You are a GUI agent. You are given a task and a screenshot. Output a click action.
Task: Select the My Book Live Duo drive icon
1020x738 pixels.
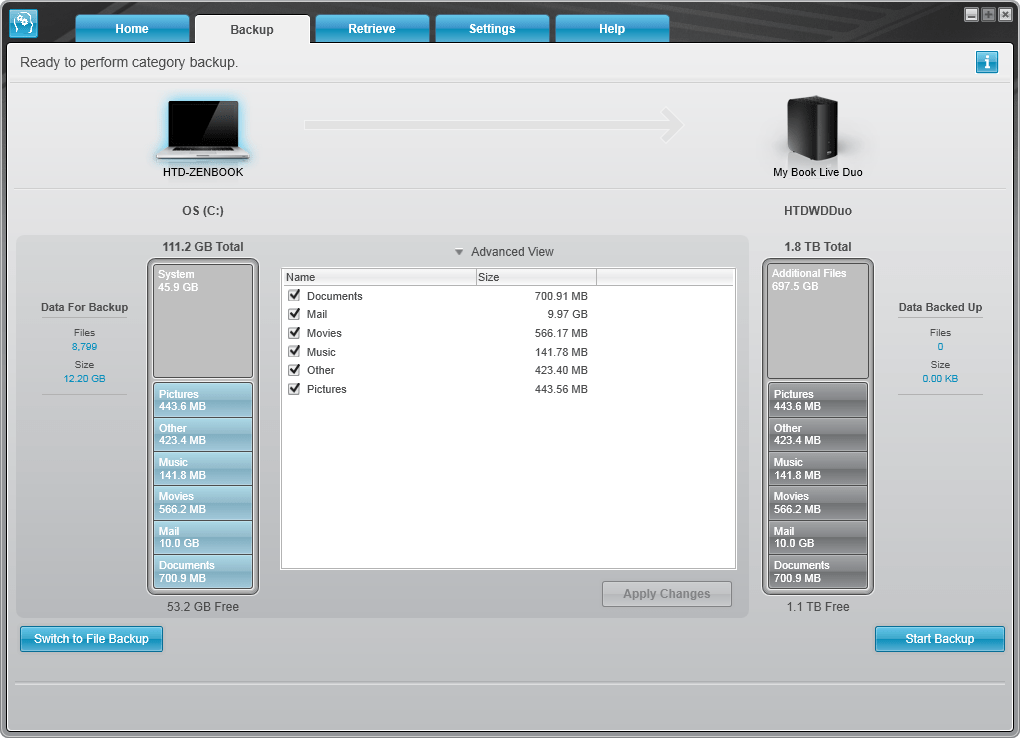click(812, 128)
